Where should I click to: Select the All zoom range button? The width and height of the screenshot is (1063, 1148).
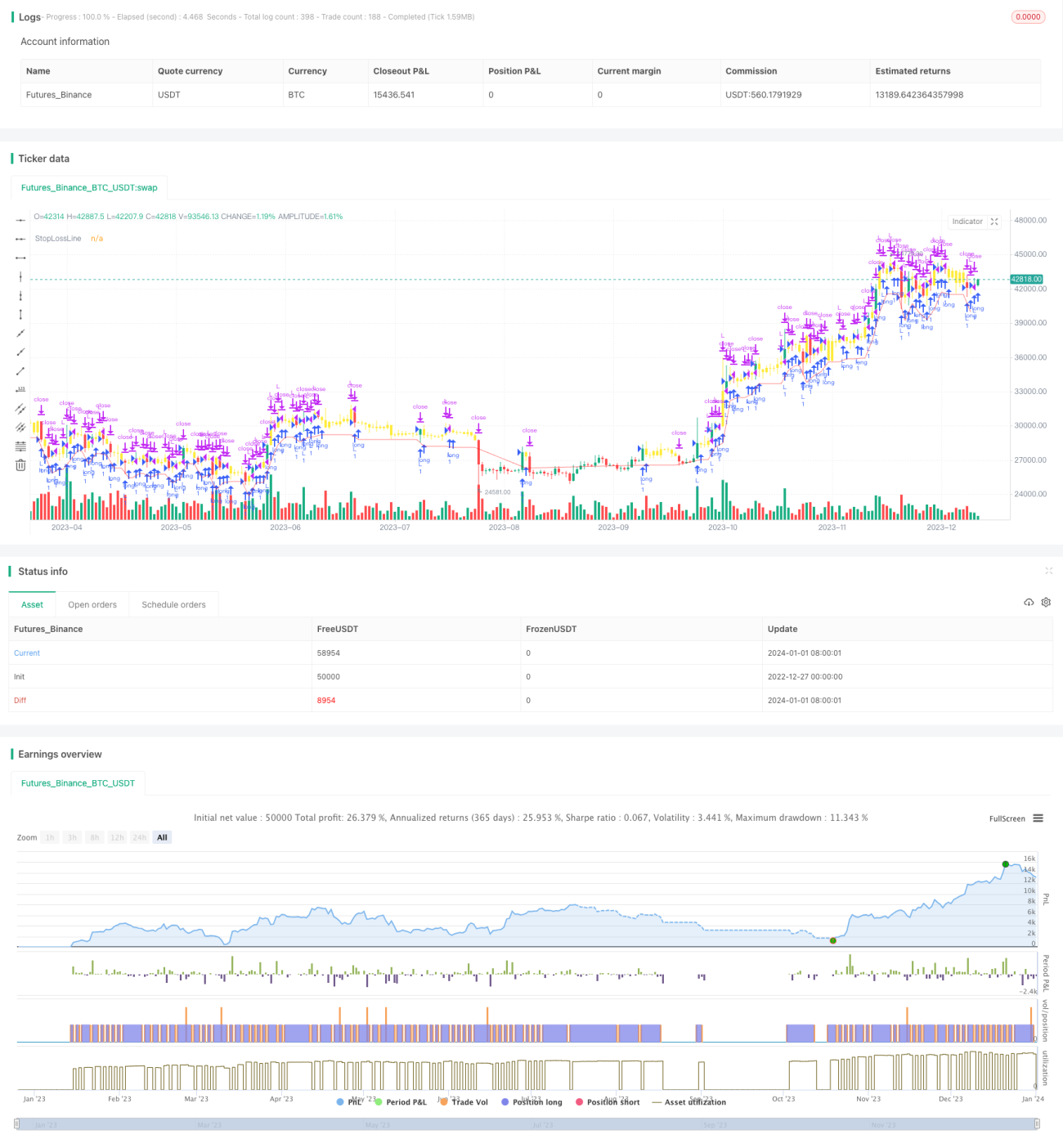162,837
